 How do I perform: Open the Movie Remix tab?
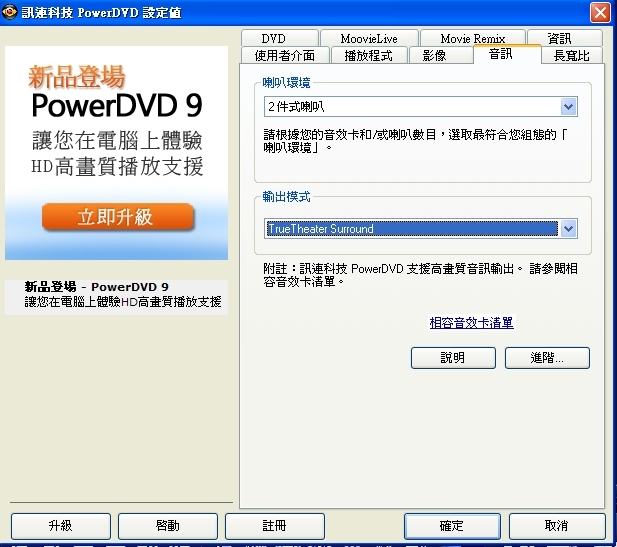click(473, 38)
